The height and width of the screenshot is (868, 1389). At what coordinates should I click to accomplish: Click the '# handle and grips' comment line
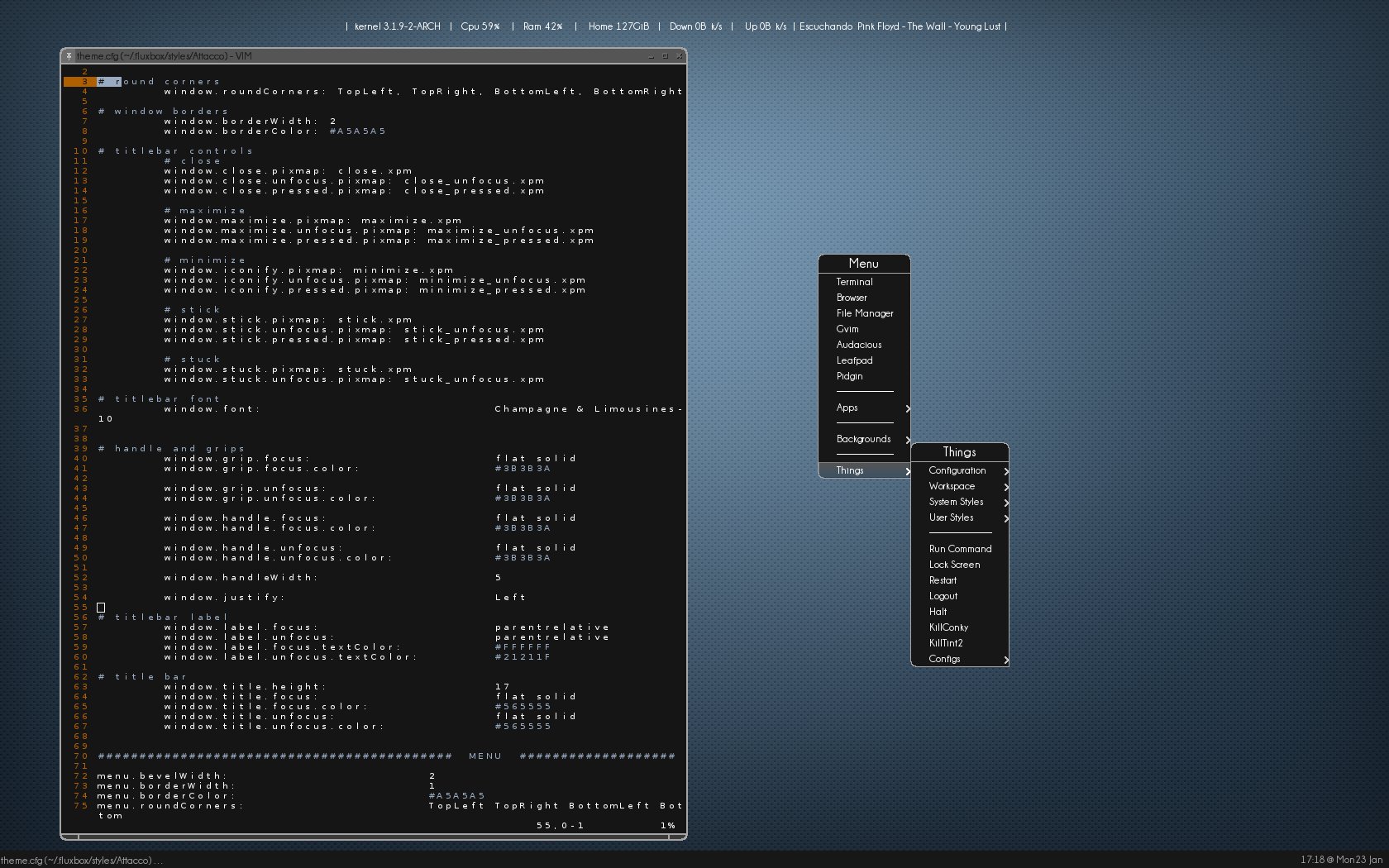(171, 449)
